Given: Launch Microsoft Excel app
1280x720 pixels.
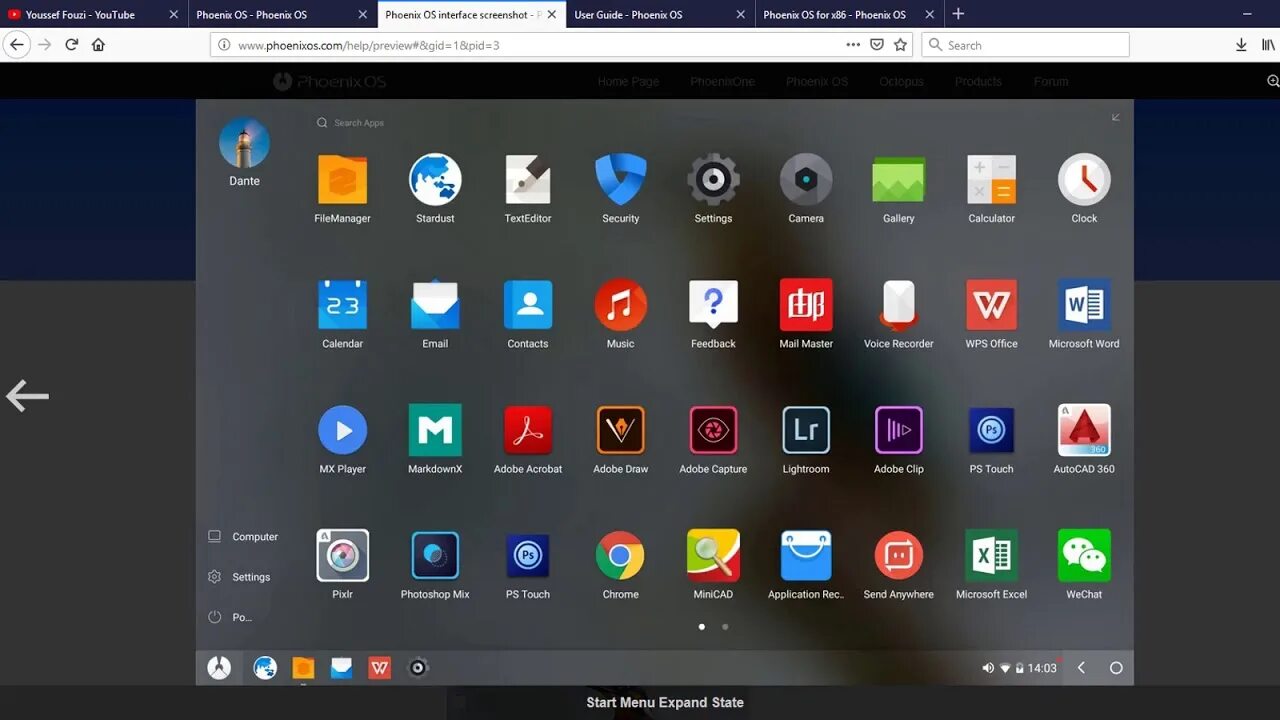Looking at the screenshot, I should [x=991, y=555].
